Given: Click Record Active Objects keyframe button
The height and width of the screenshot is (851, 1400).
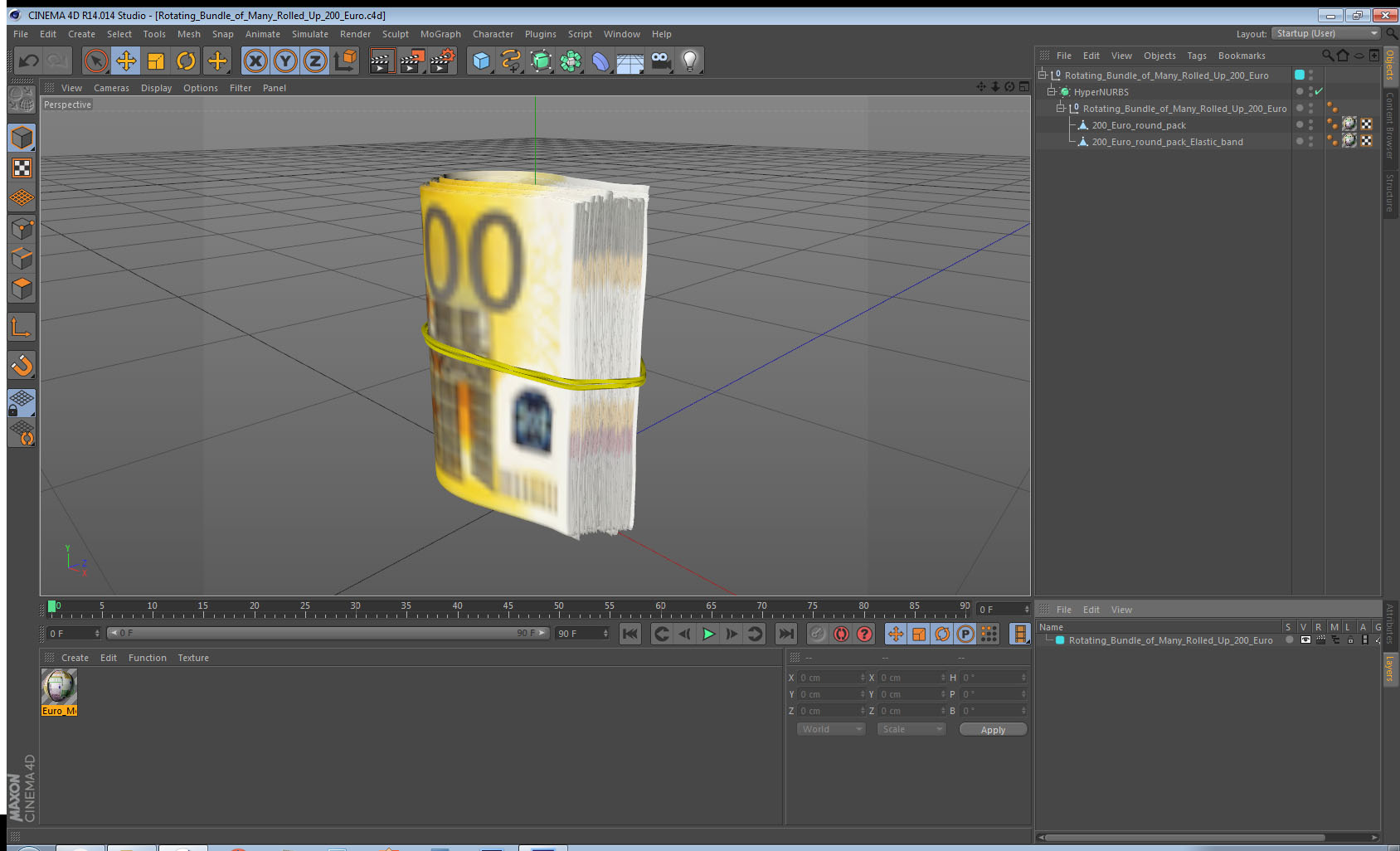Looking at the screenshot, I should [x=818, y=634].
